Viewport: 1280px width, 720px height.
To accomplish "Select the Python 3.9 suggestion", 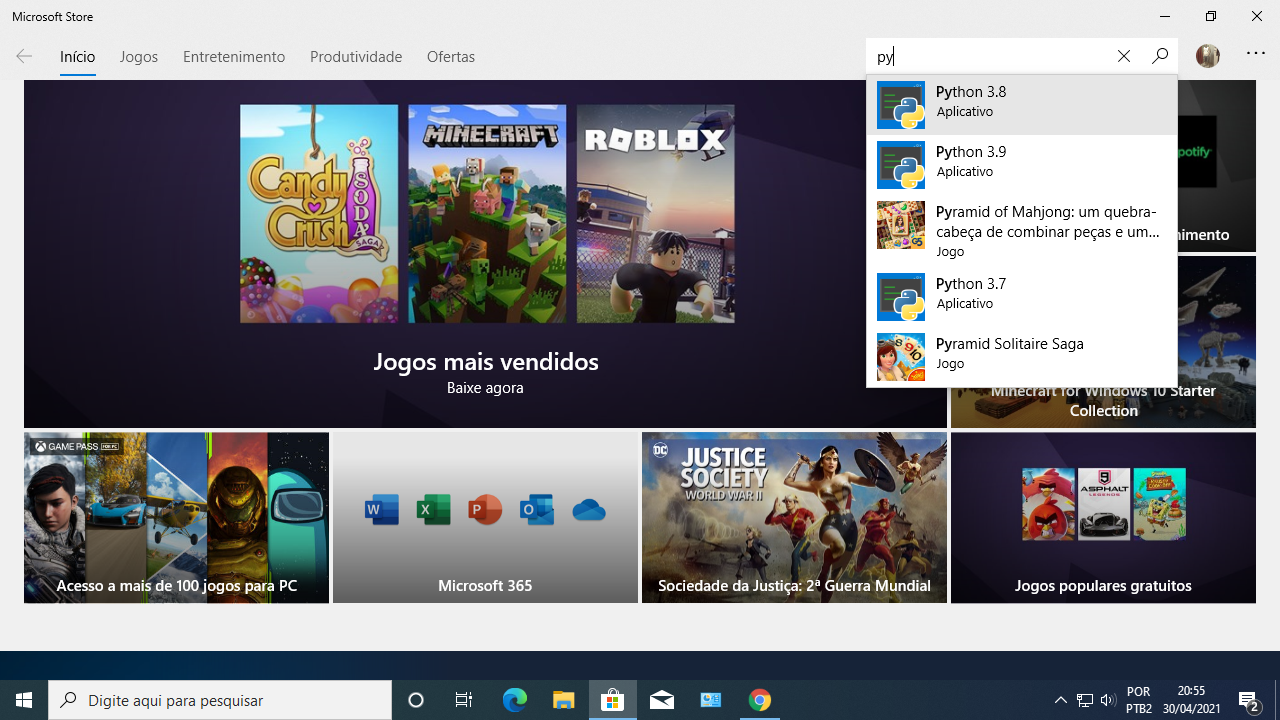I will click(1022, 165).
